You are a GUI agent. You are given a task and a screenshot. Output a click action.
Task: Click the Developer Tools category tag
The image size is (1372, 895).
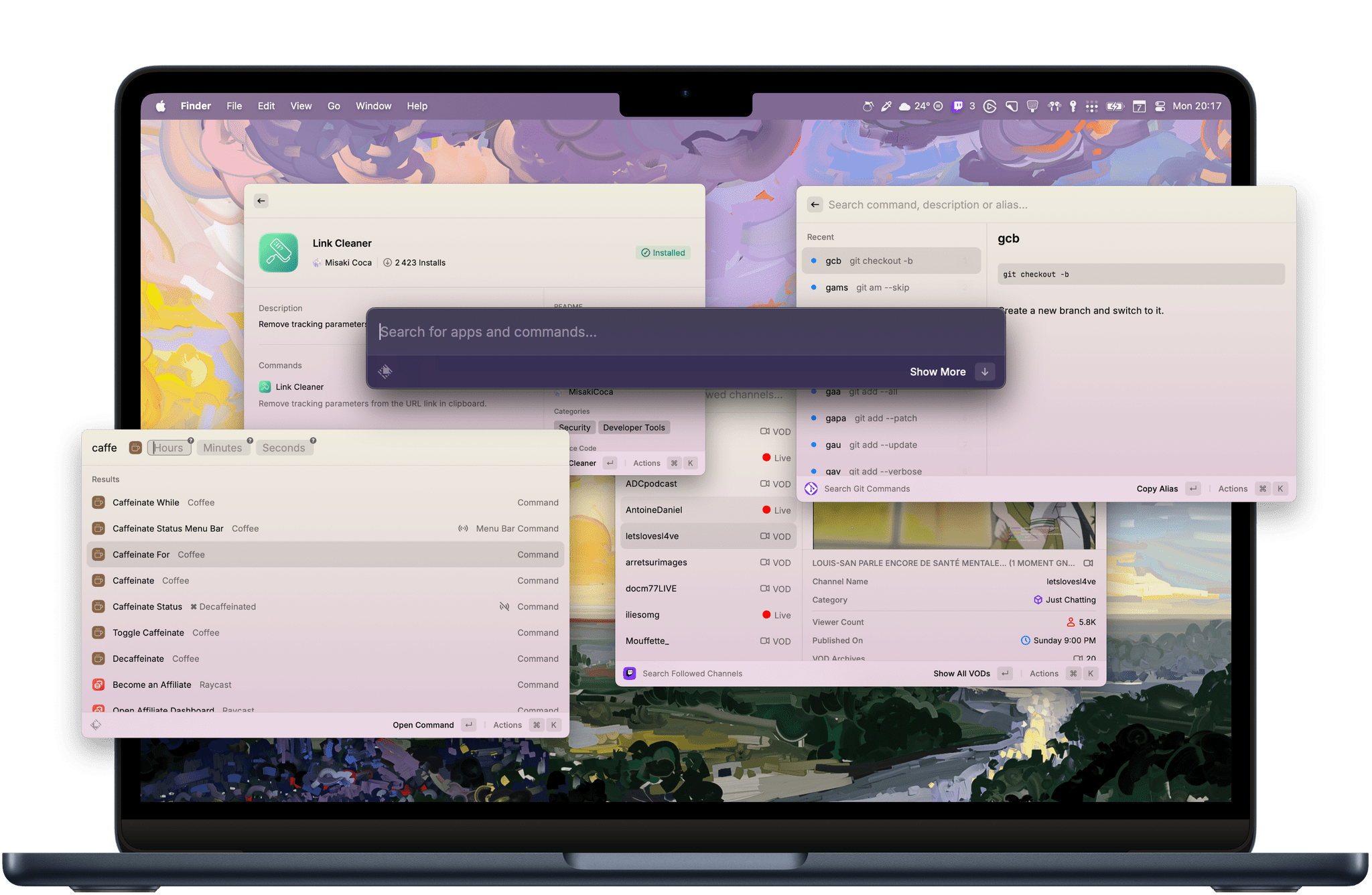point(634,427)
